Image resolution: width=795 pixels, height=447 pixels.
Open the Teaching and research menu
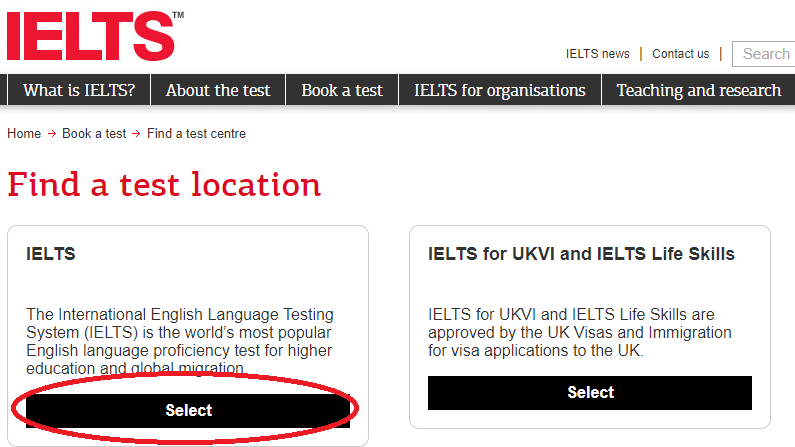click(x=699, y=90)
